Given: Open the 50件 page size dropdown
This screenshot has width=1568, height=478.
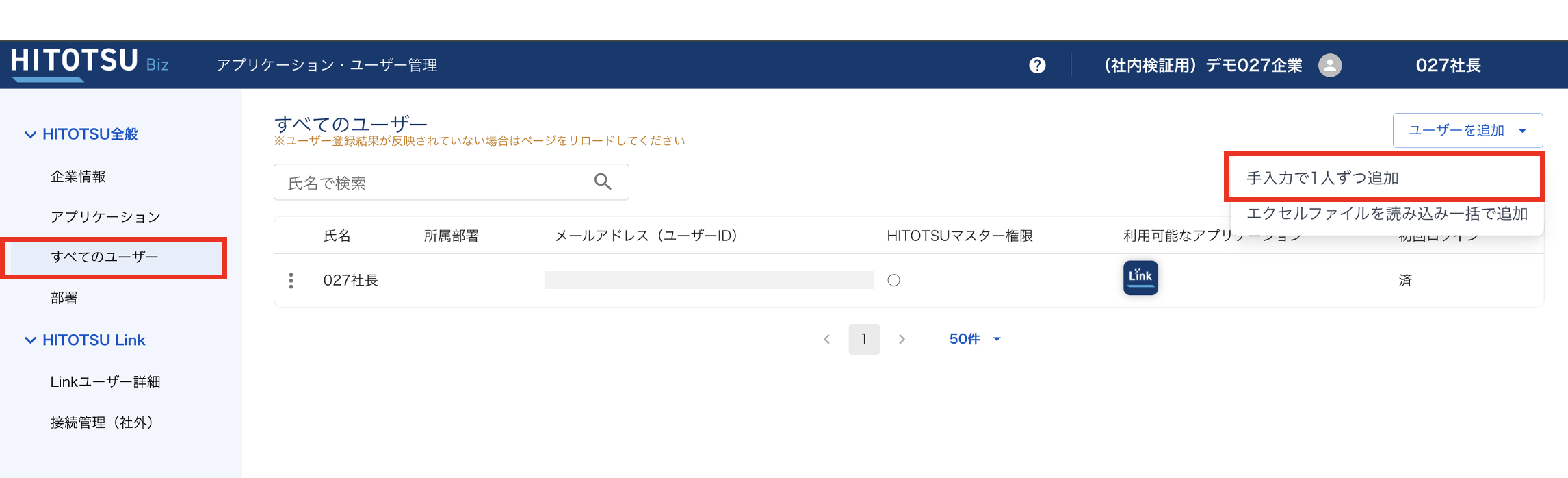Looking at the screenshot, I should tap(975, 339).
